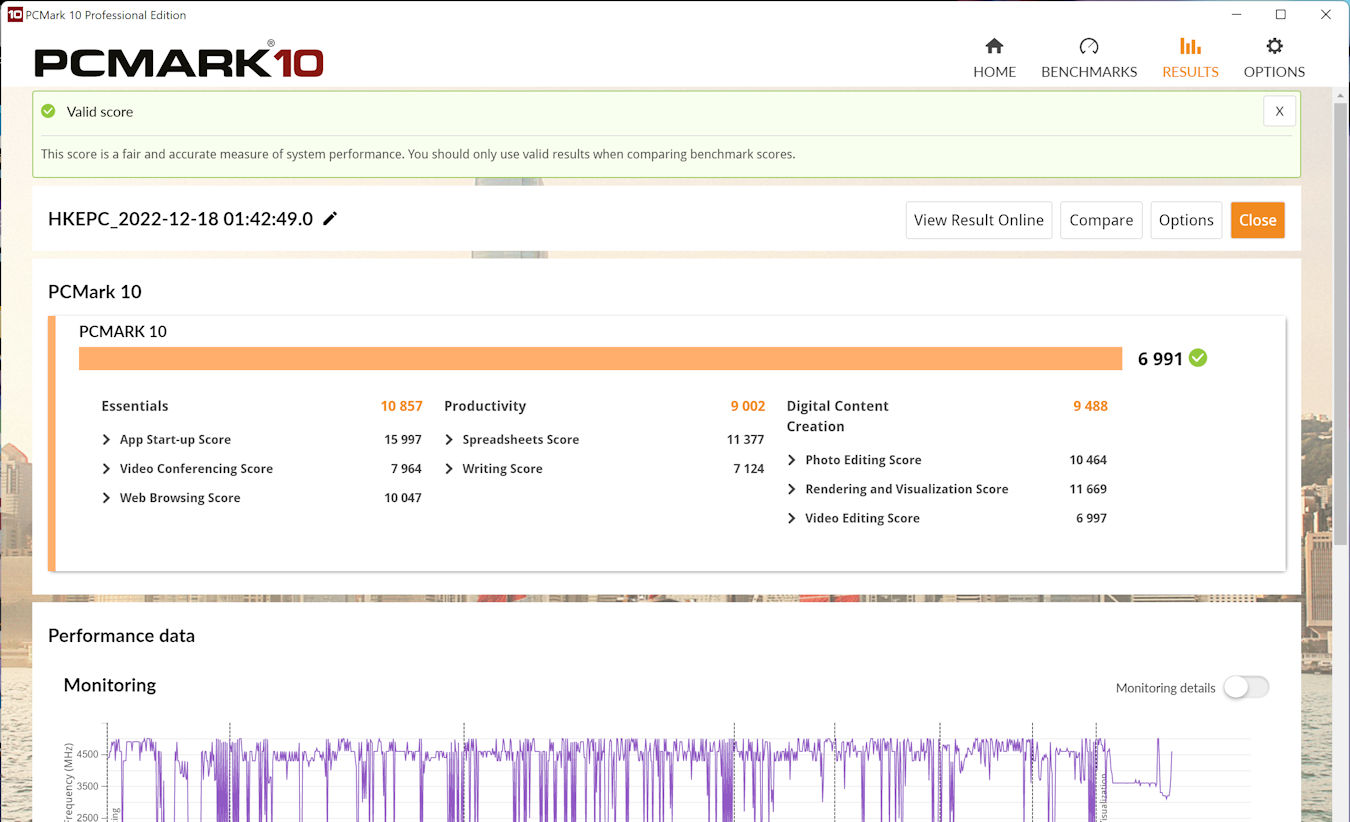Click the home house icon
1350x822 pixels.
pyautogui.click(x=994, y=46)
